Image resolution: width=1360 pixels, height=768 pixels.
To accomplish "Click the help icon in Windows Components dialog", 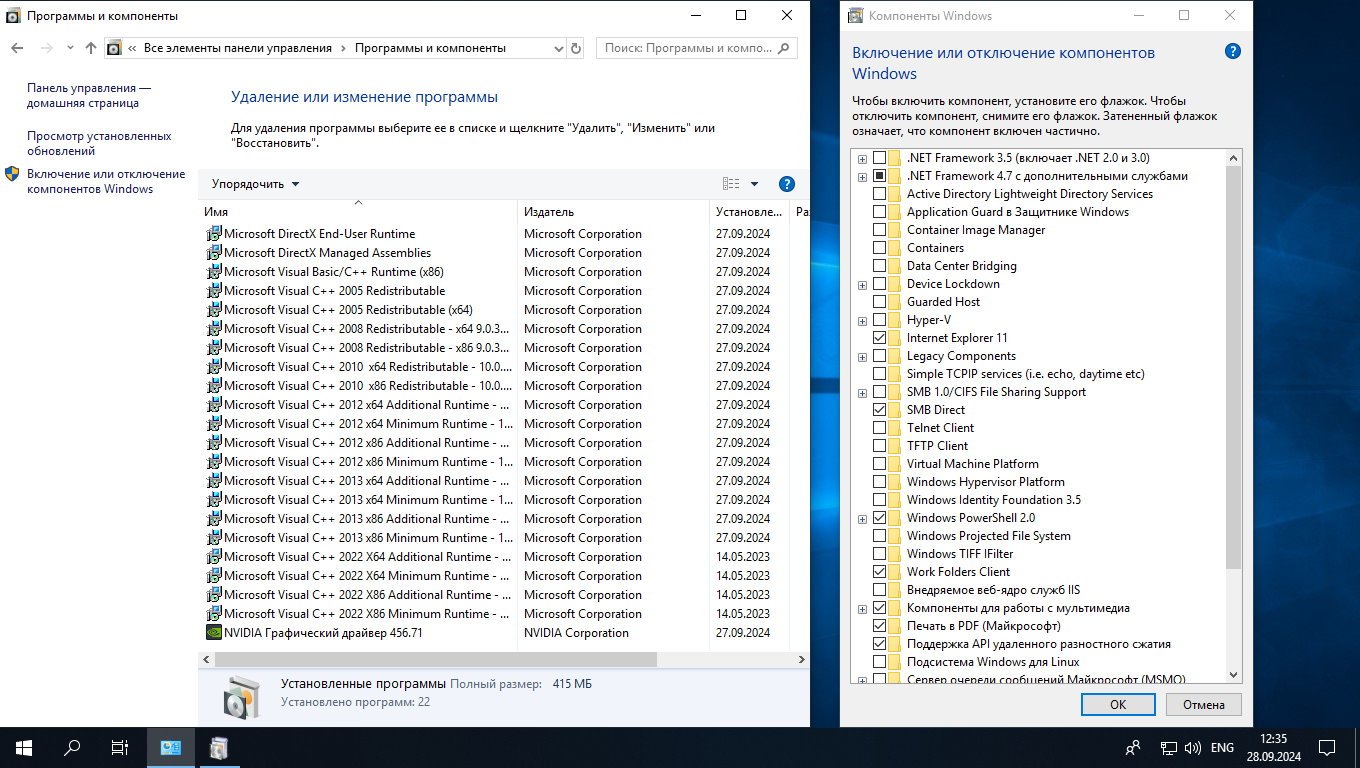I will click(1232, 52).
